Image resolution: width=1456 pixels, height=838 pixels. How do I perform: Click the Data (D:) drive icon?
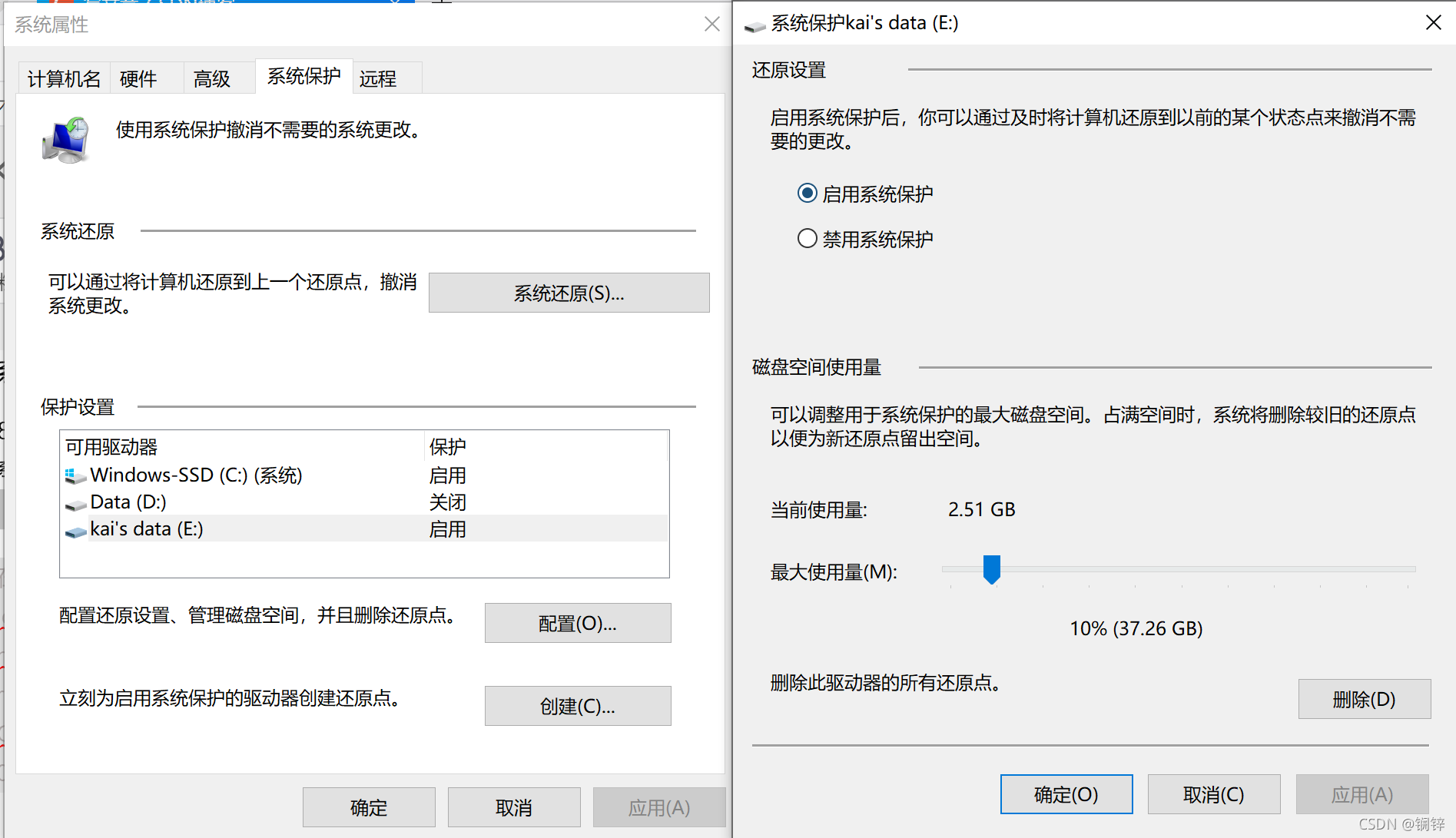75,504
